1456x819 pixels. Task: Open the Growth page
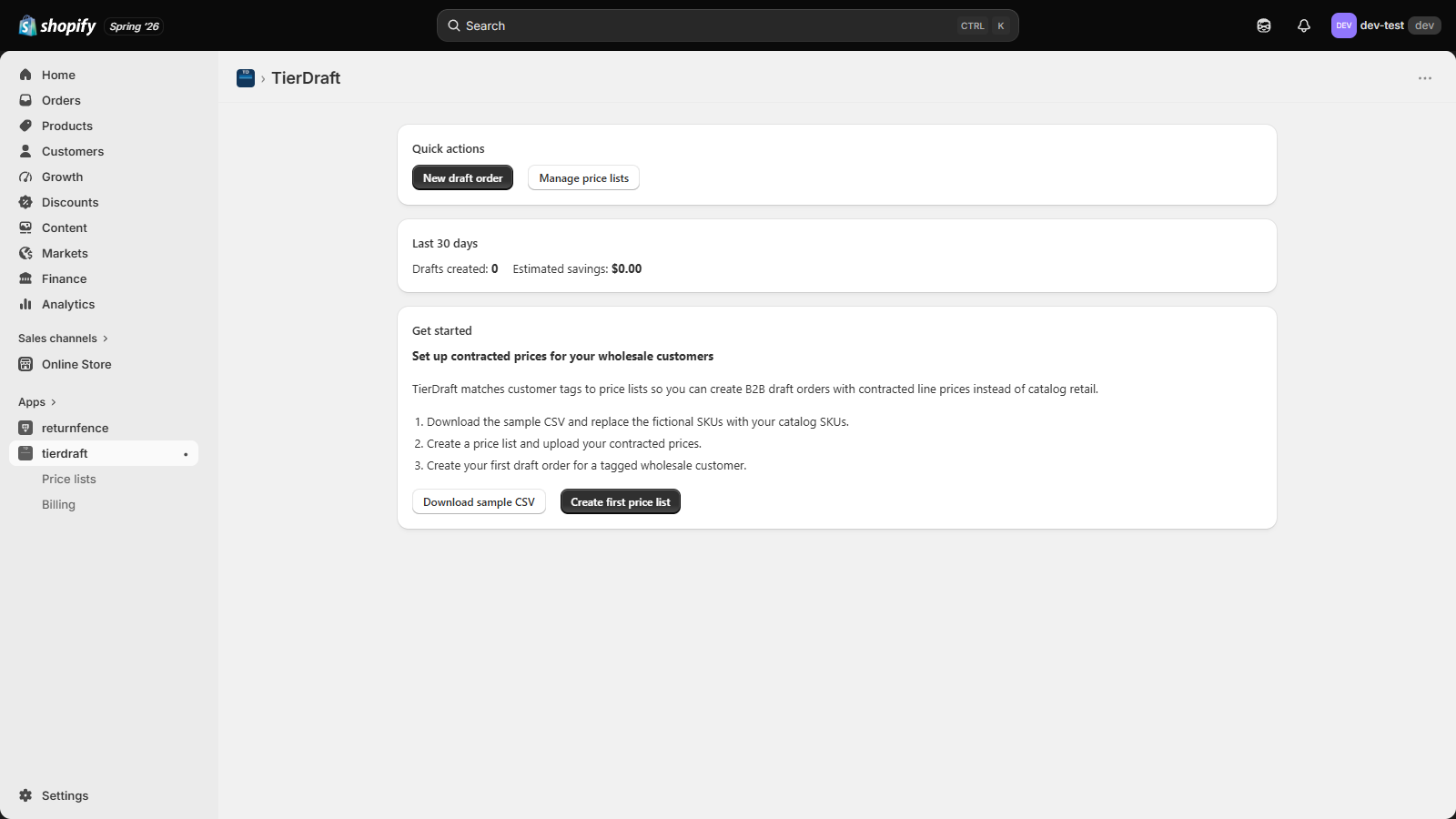[x=104, y=177]
